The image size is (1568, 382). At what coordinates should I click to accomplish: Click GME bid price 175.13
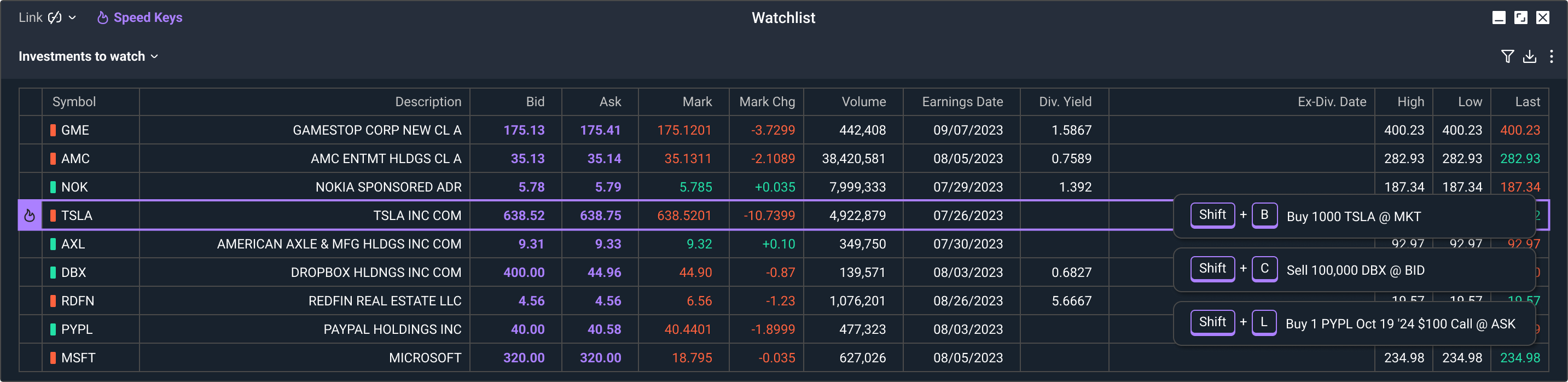point(524,130)
